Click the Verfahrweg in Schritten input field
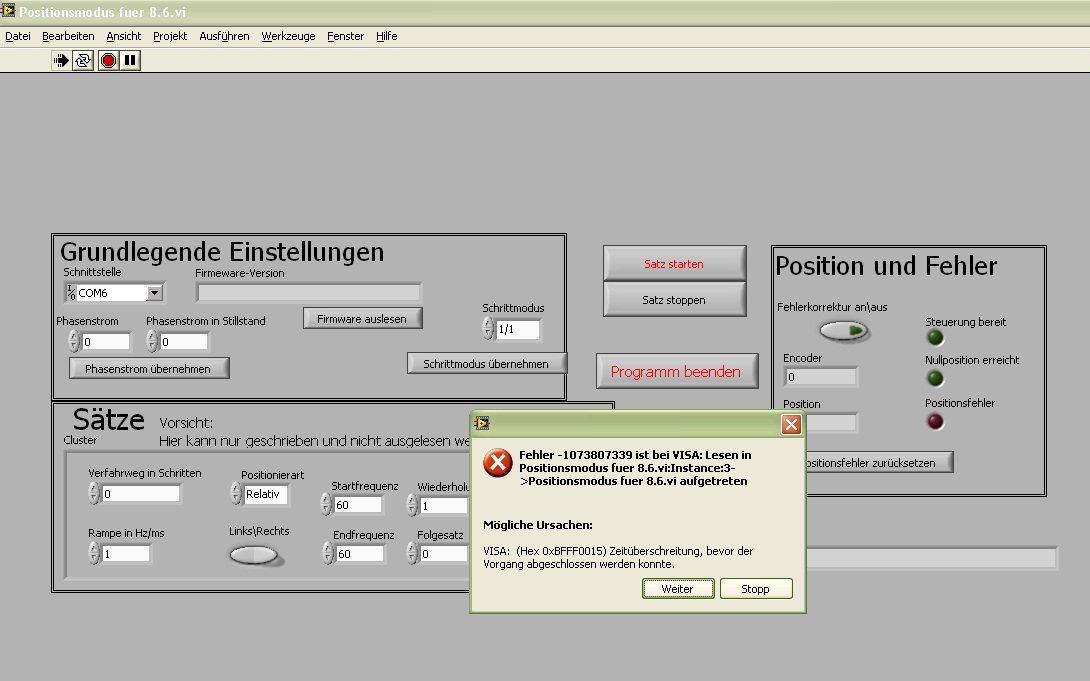 click(x=141, y=494)
